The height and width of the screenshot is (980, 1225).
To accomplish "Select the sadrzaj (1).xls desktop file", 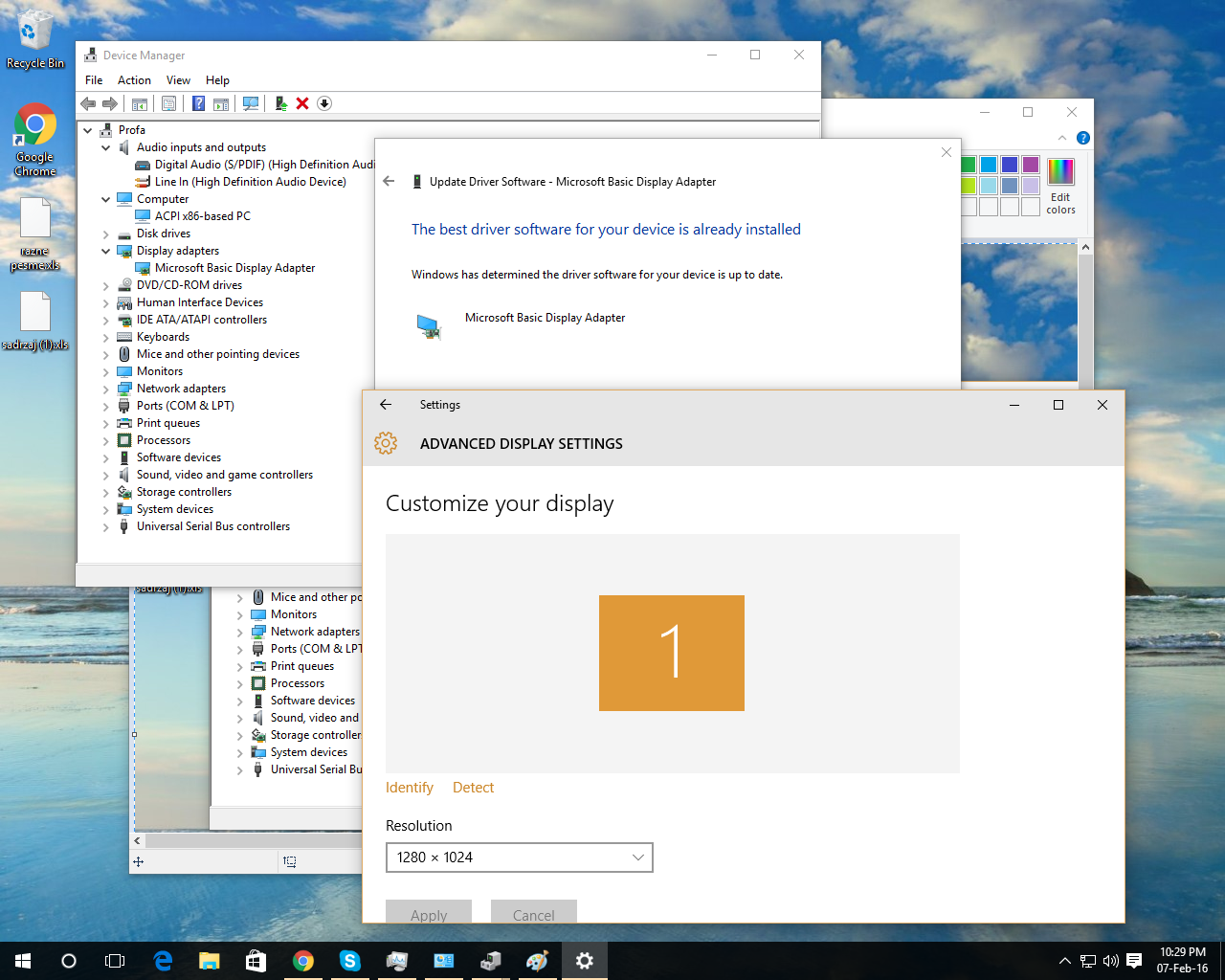I will [x=35, y=321].
